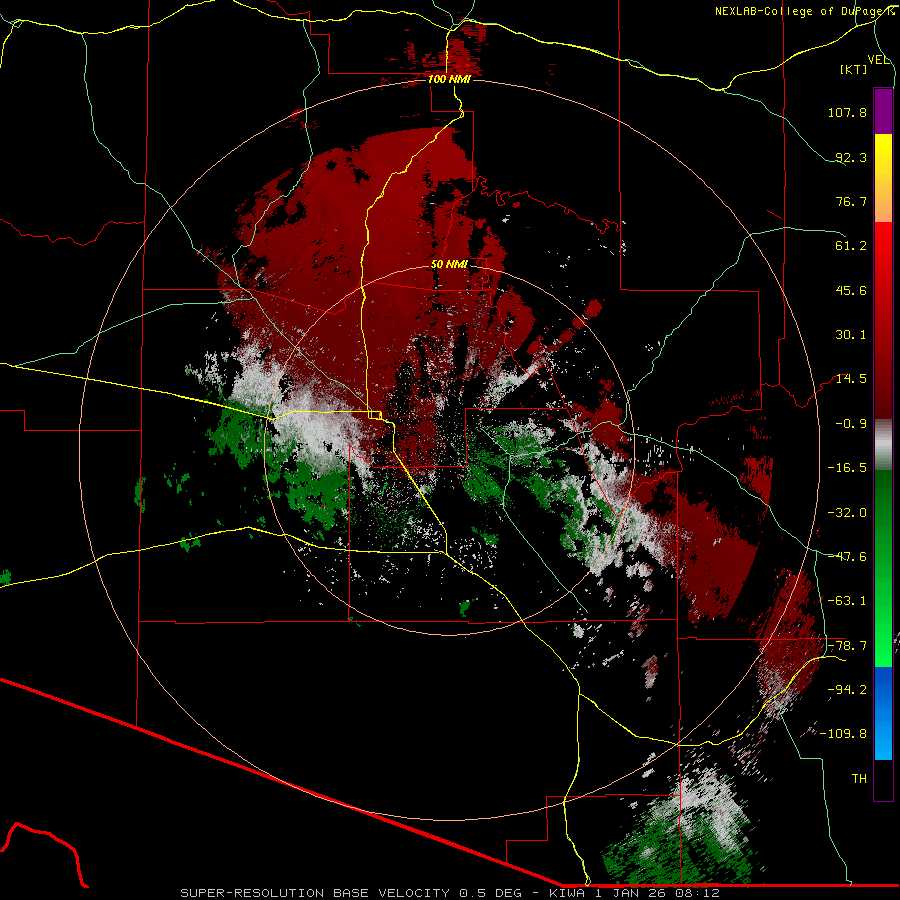The width and height of the screenshot is (900, 900).
Task: Click the 14.5 legend value
Action: coord(851,379)
